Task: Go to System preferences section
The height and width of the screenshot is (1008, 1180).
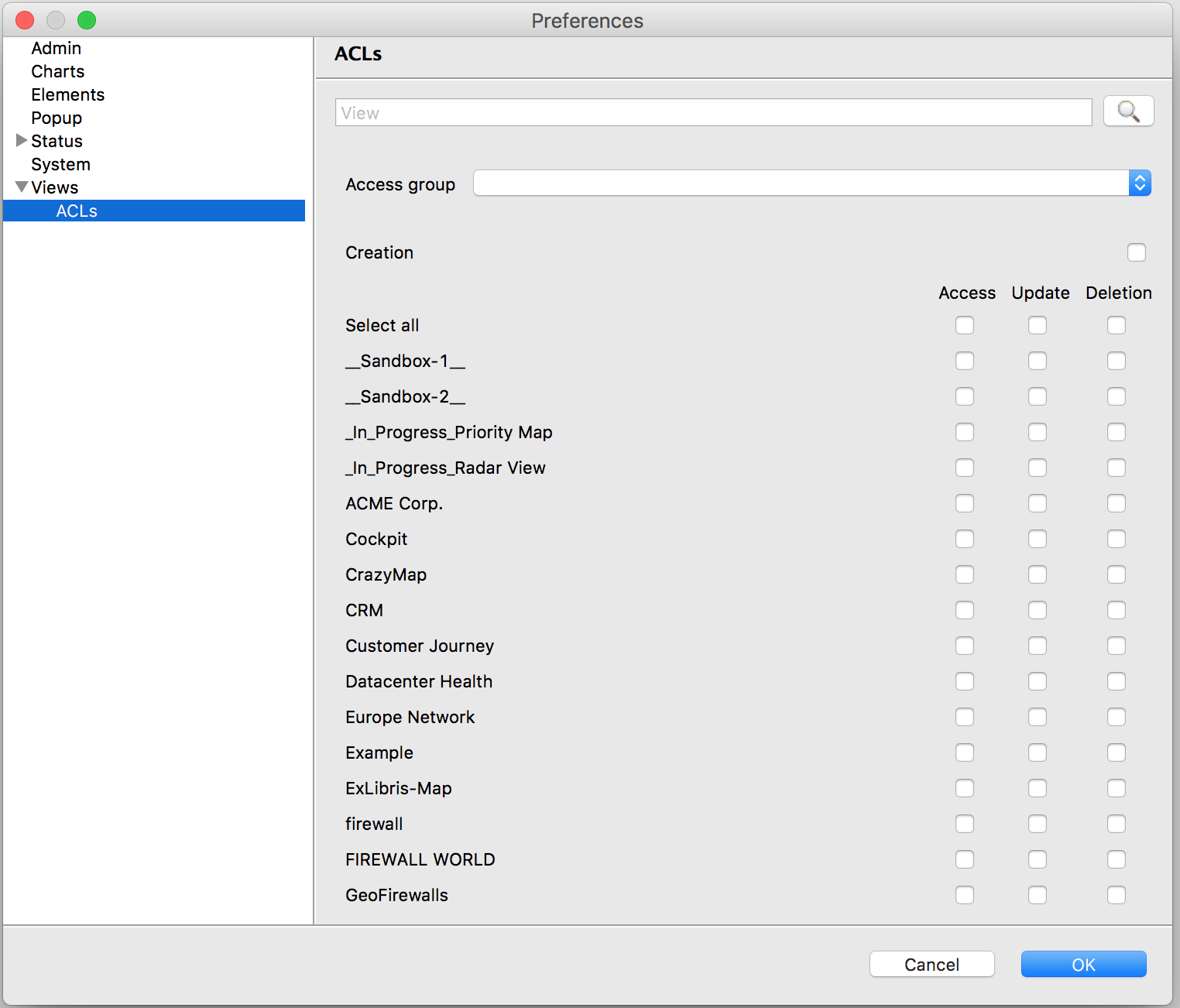Action: click(60, 164)
